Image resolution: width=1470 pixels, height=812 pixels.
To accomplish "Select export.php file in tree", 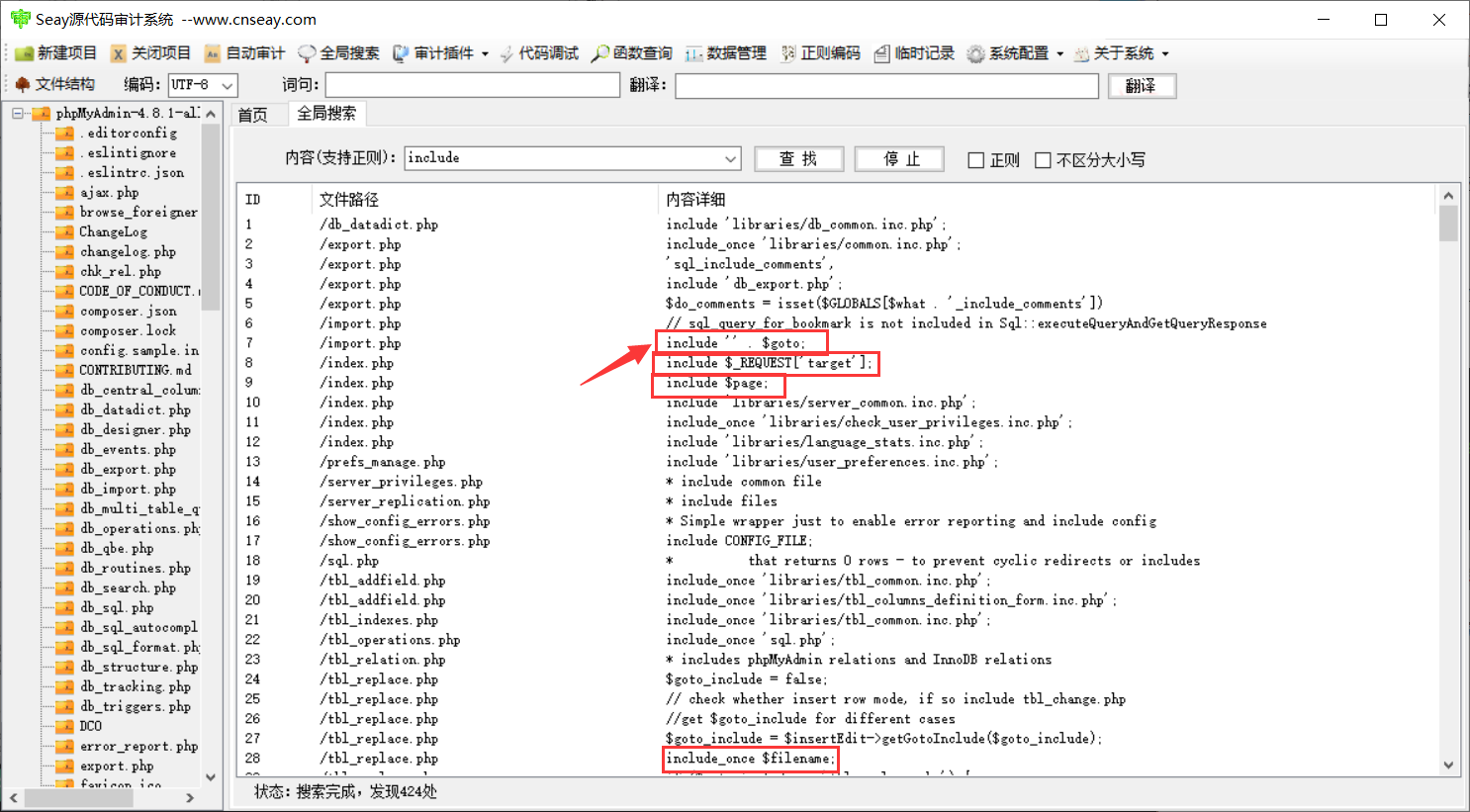I will click(x=117, y=766).
